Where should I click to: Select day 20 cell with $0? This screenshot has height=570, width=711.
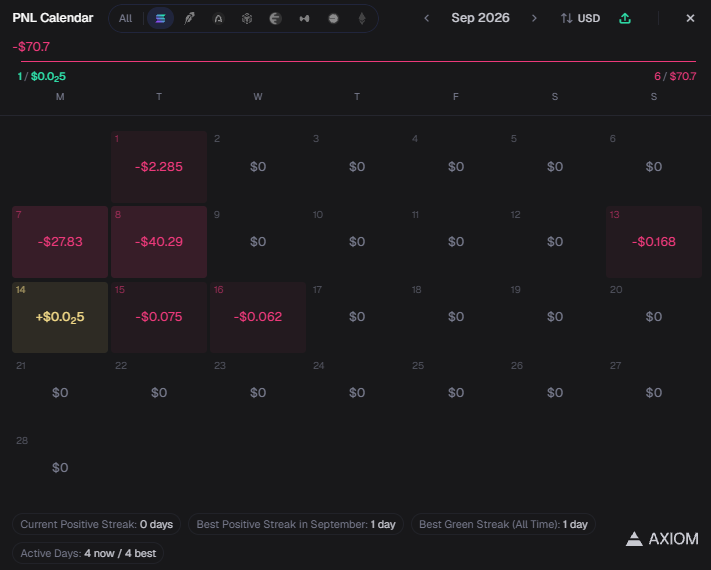tap(654, 317)
